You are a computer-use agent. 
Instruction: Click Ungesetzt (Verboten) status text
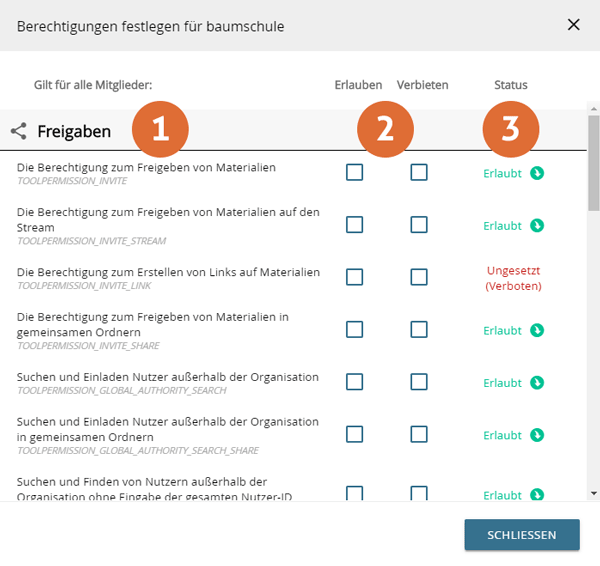click(513, 278)
